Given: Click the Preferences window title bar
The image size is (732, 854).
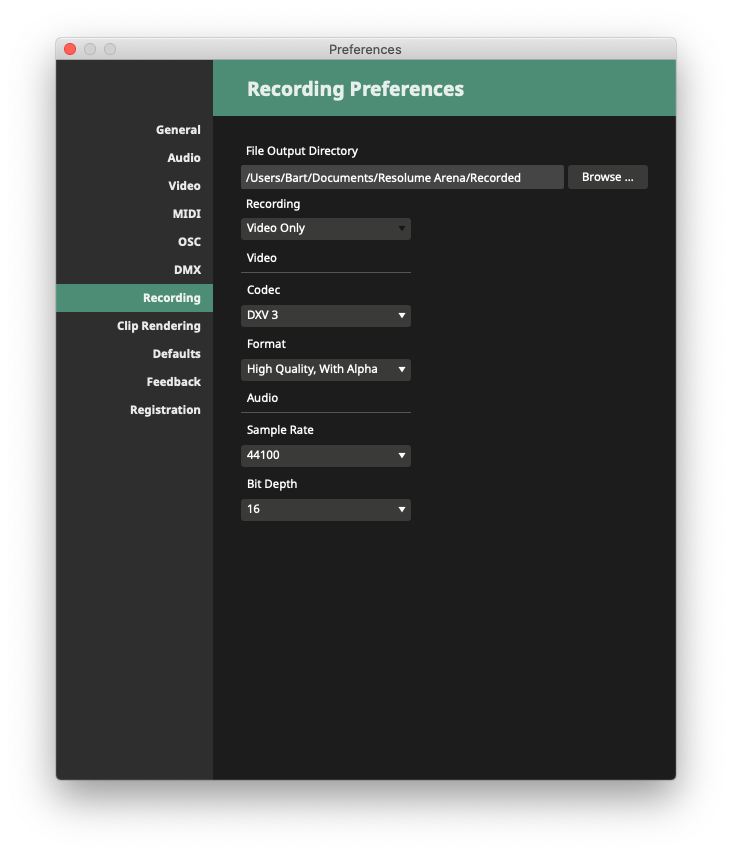Looking at the screenshot, I should (365, 49).
